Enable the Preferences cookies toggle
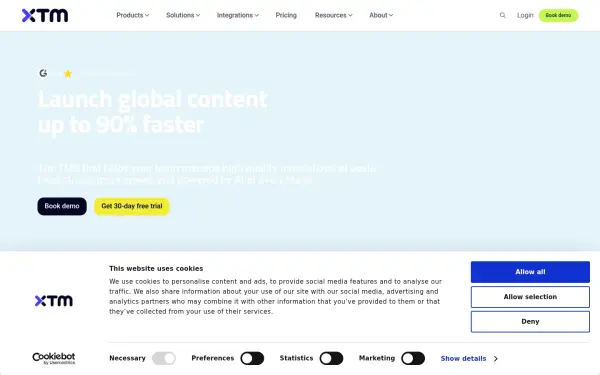Screen dimensions: 600x375 coord(252,359)
